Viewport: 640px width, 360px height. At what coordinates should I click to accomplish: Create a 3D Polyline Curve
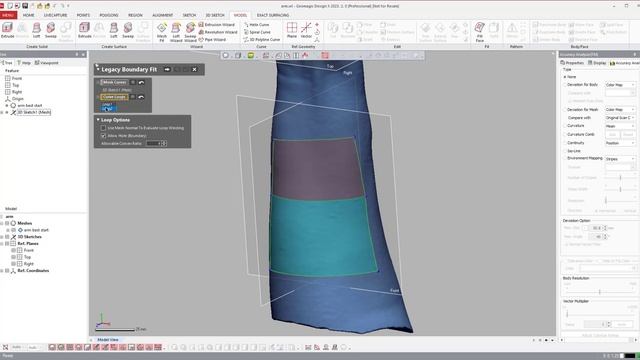(x=262, y=40)
